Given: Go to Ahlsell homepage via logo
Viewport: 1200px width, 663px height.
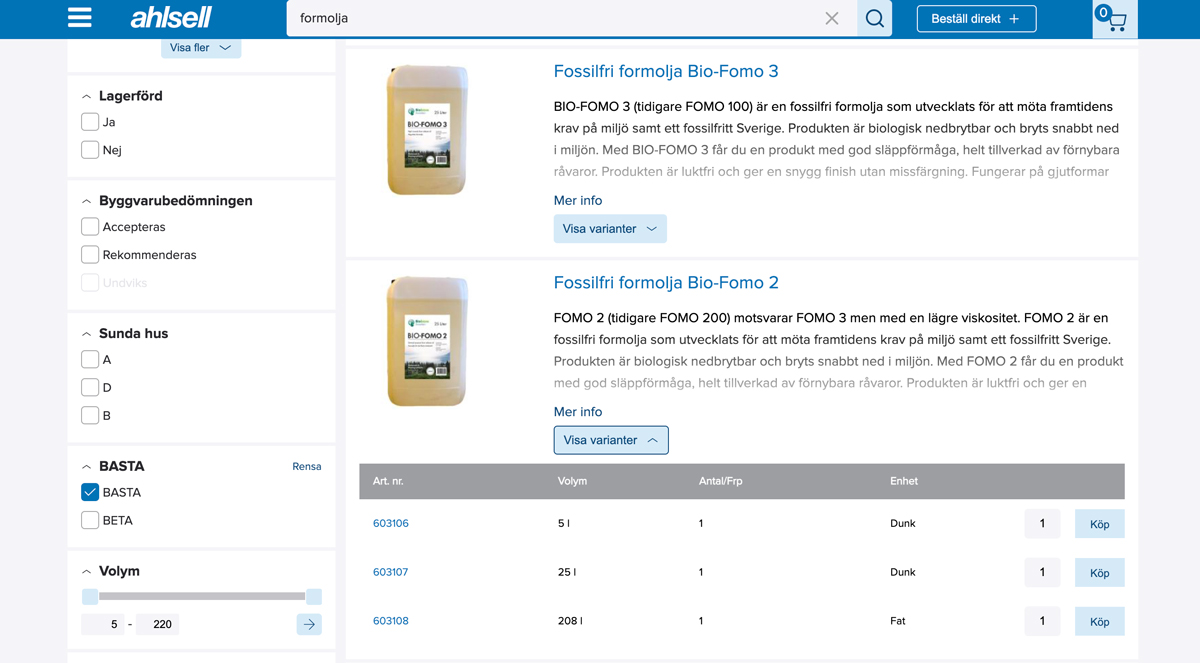Looking at the screenshot, I should 171,18.
